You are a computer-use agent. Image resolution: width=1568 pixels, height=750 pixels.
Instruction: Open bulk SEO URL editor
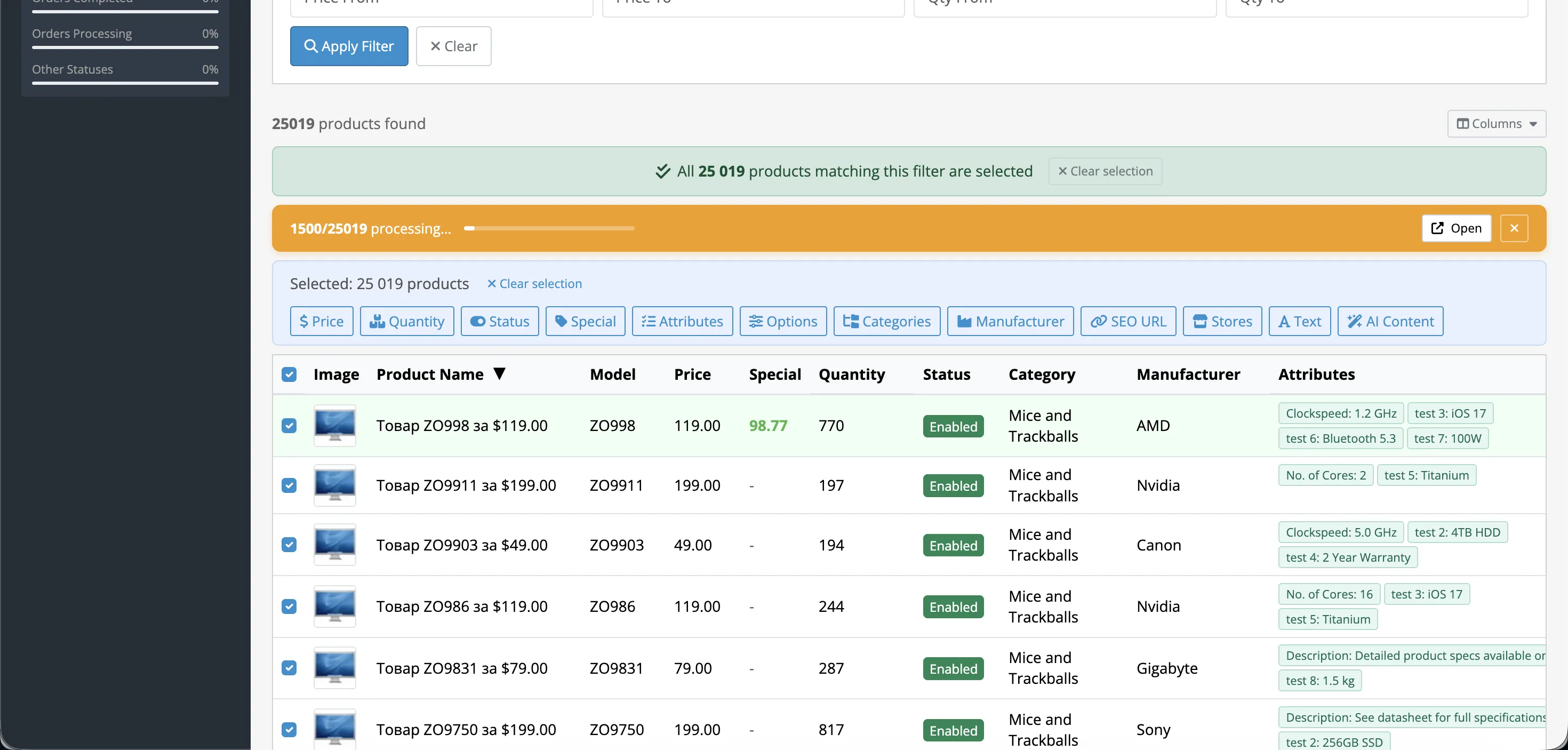pyautogui.click(x=1128, y=321)
